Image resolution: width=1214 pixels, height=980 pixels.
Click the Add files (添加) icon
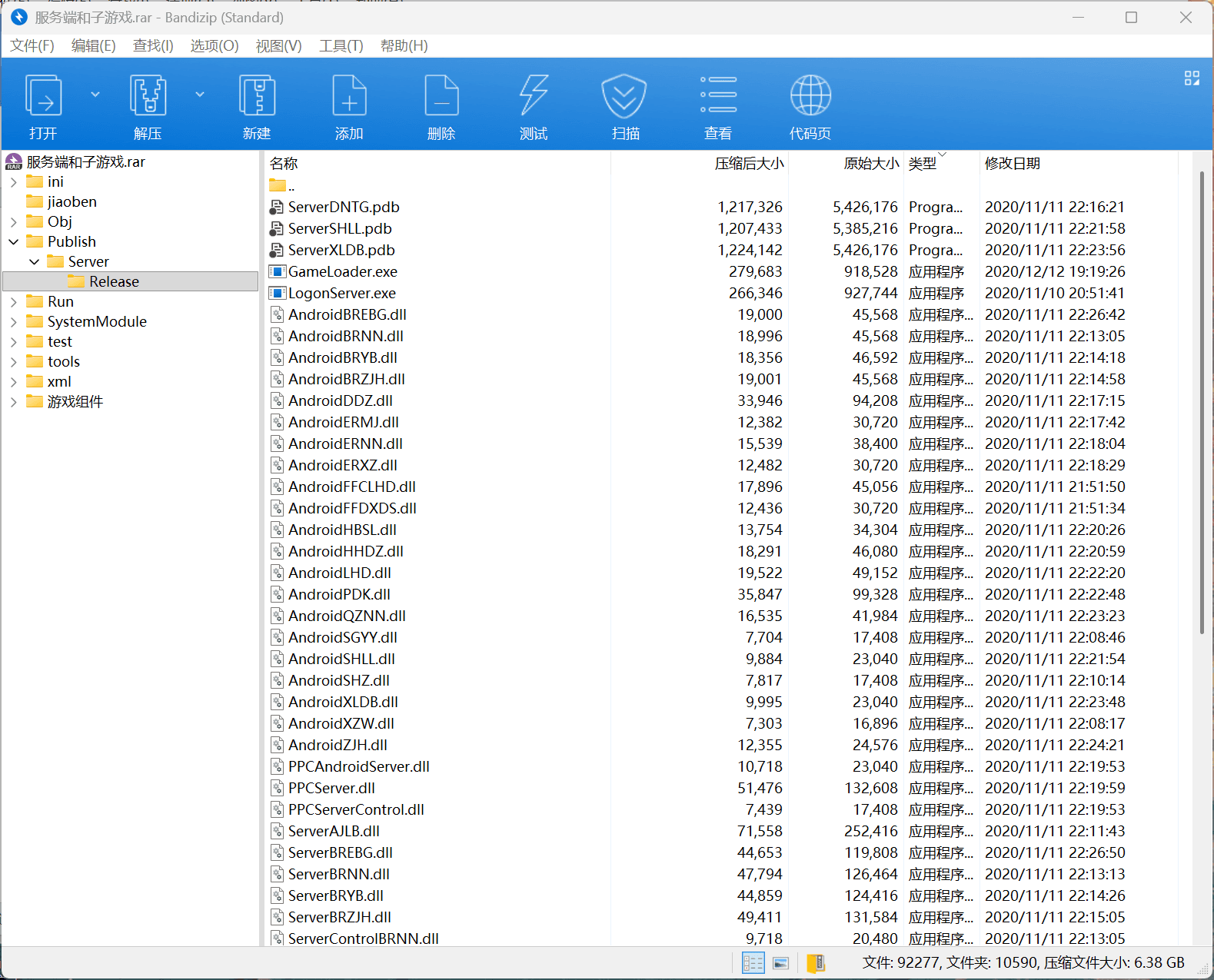tap(349, 96)
